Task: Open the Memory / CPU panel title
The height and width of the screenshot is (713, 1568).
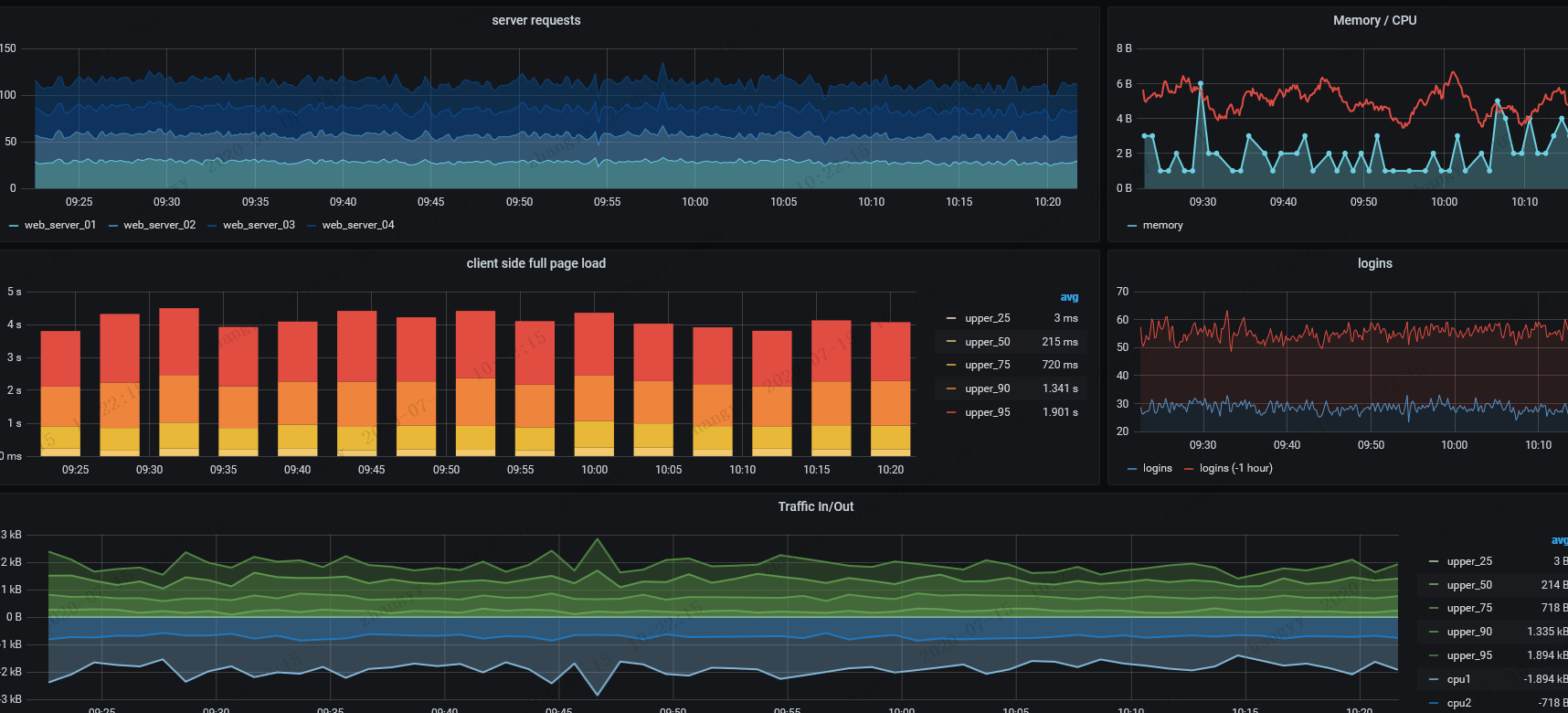Action: [1374, 20]
